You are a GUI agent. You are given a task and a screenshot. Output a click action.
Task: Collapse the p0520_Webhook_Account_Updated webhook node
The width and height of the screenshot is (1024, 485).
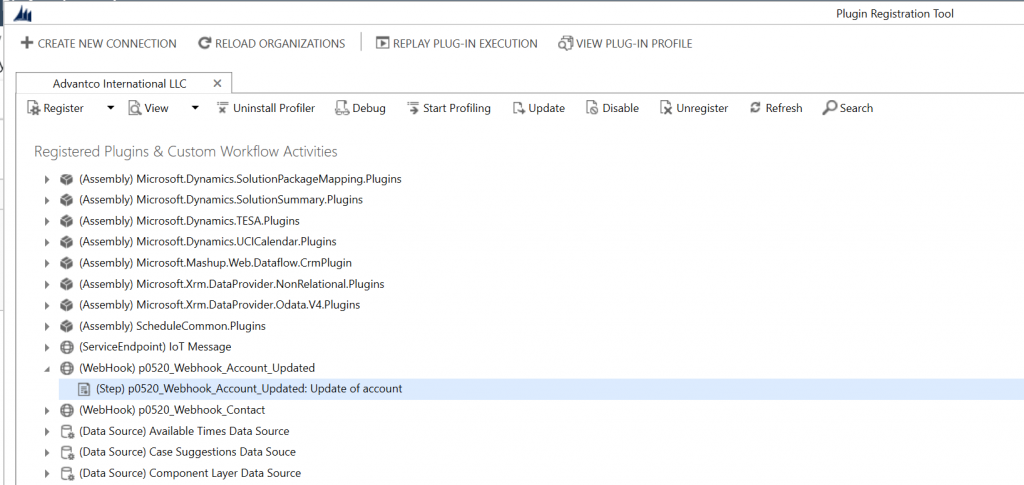point(47,369)
